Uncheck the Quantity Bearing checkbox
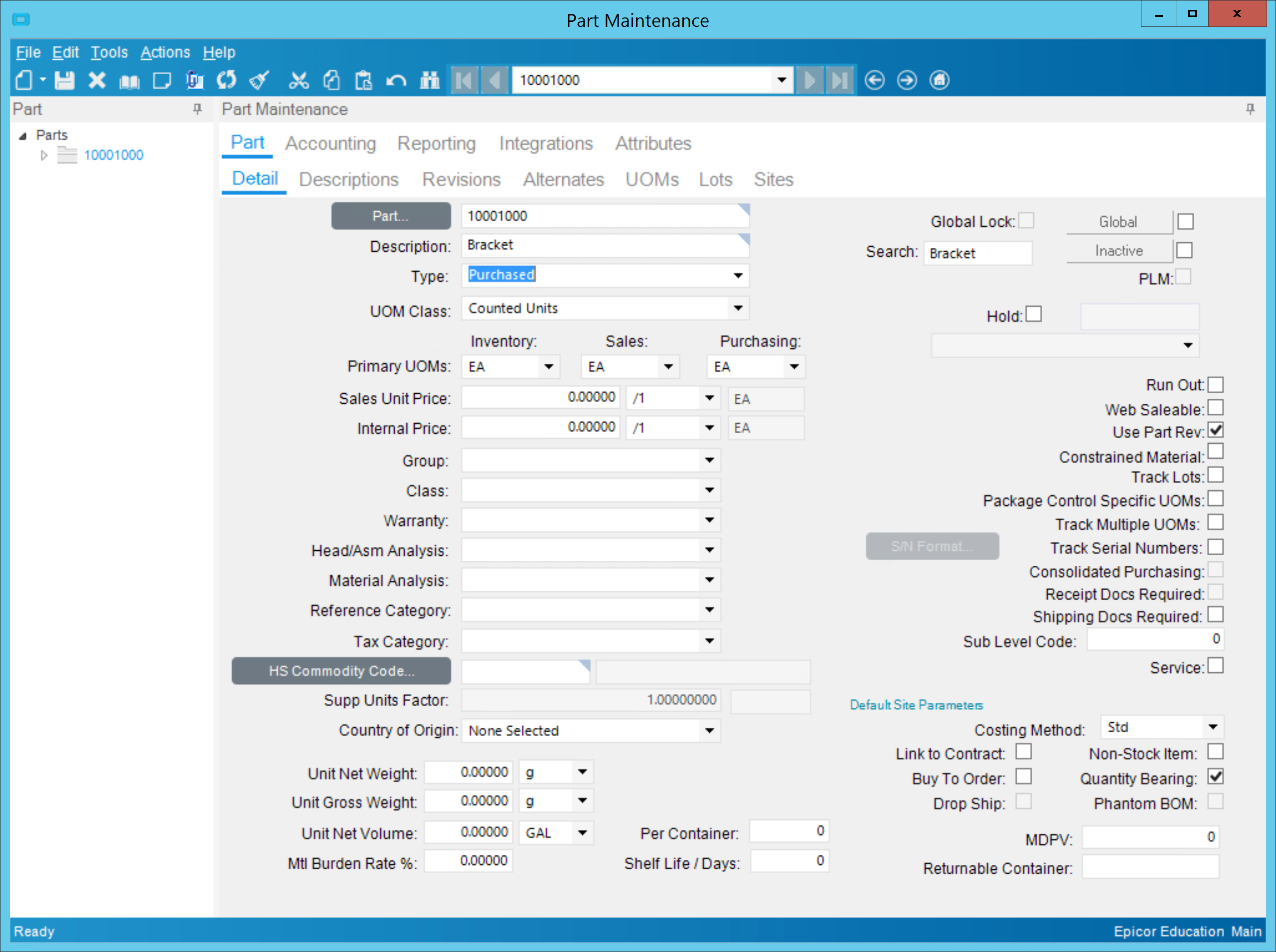 (x=1216, y=777)
